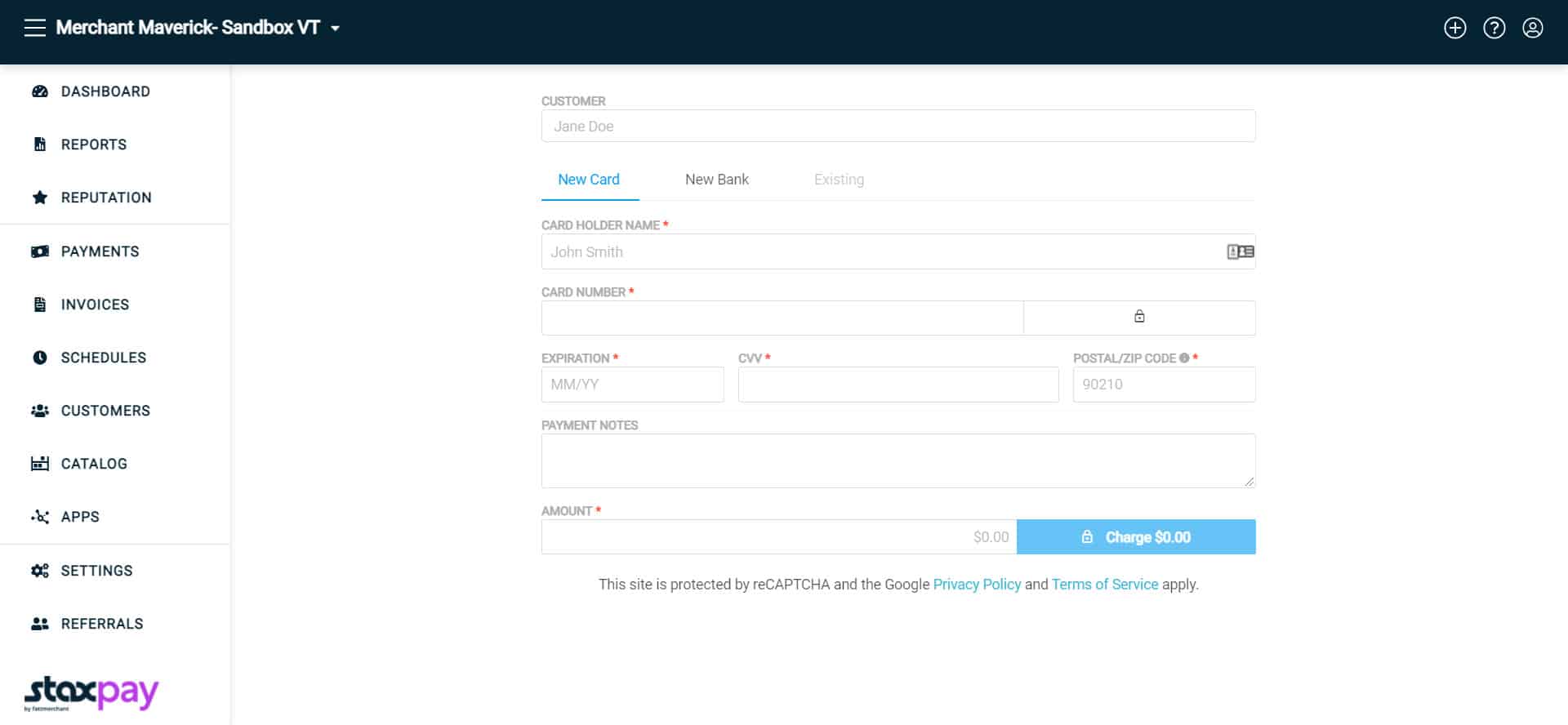Open the help question mark icon
Screen dimensions: 1568x725
[x=1494, y=28]
